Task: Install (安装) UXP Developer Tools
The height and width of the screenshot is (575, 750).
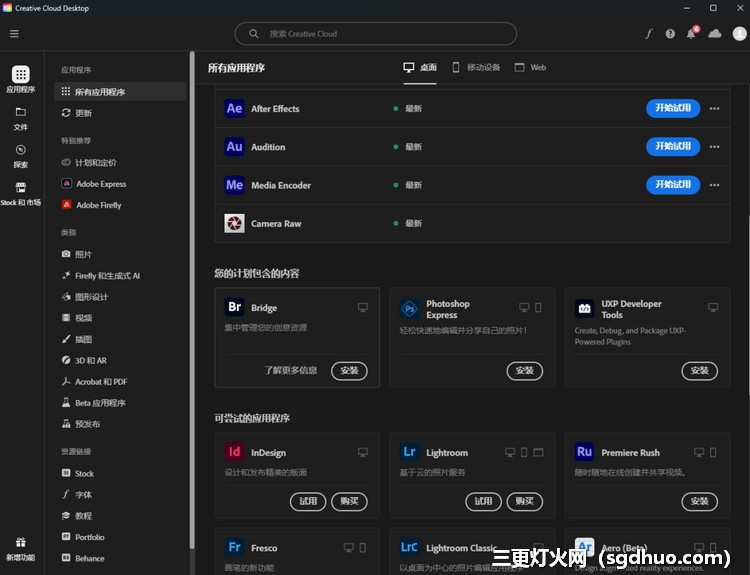Action: pyautogui.click(x=700, y=371)
